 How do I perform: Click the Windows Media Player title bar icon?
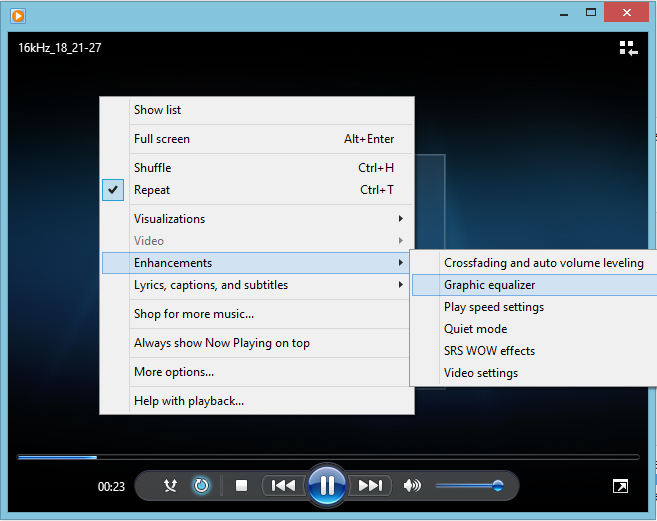click(18, 16)
